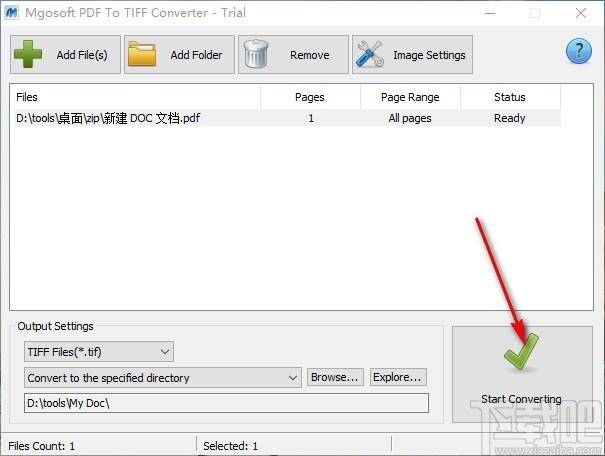Click the Pages column header

(x=310, y=97)
